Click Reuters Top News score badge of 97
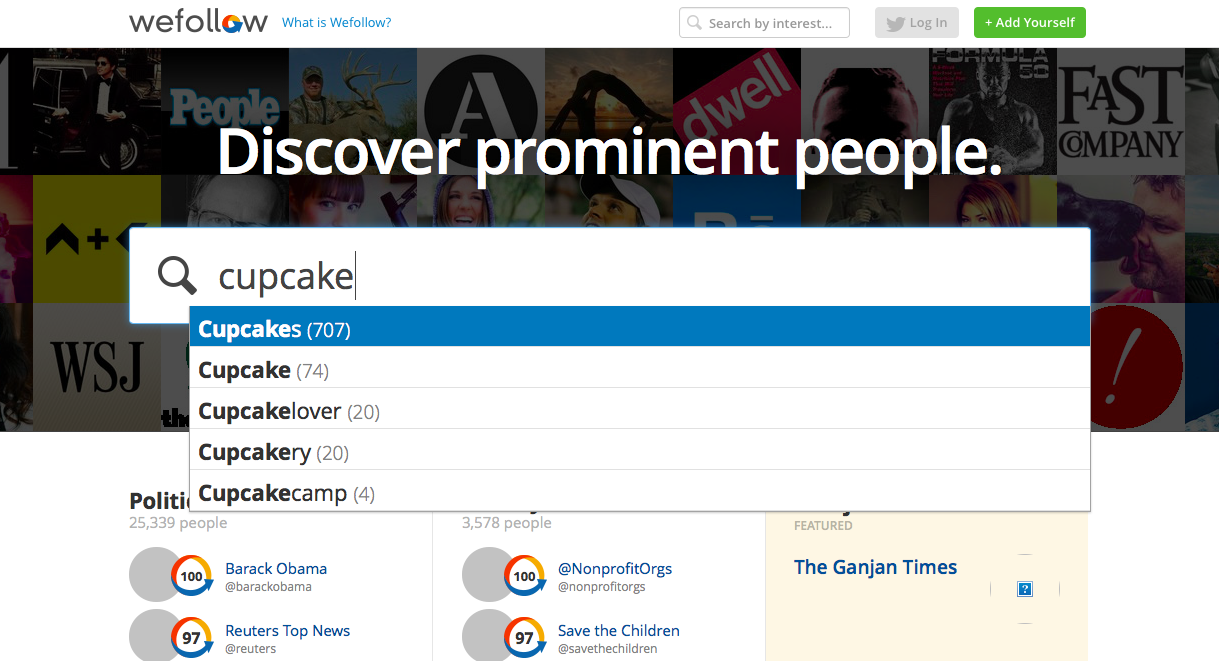The image size is (1219, 661). coord(191,638)
